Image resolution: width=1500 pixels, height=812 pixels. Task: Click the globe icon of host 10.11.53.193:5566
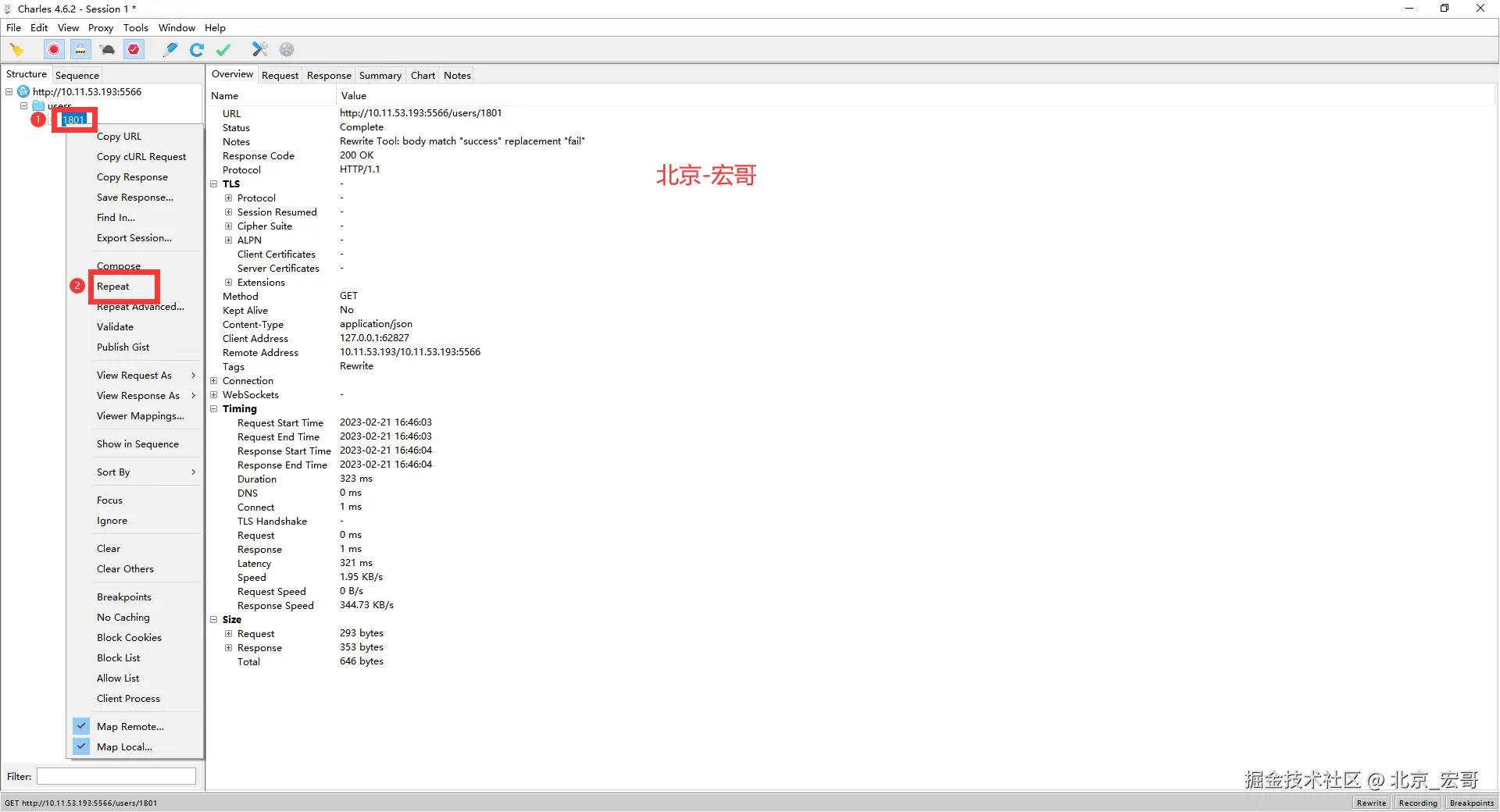pos(23,92)
